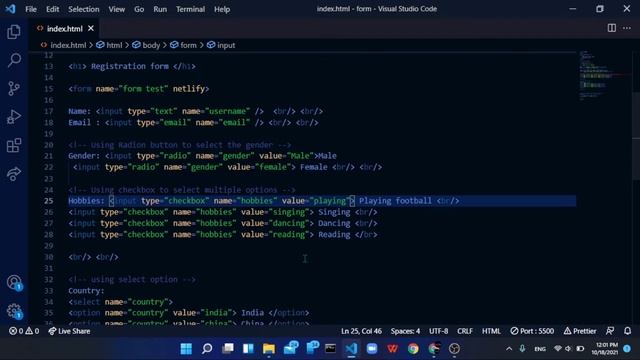Open the Search view in activity bar
The image size is (640, 360).
14,60
